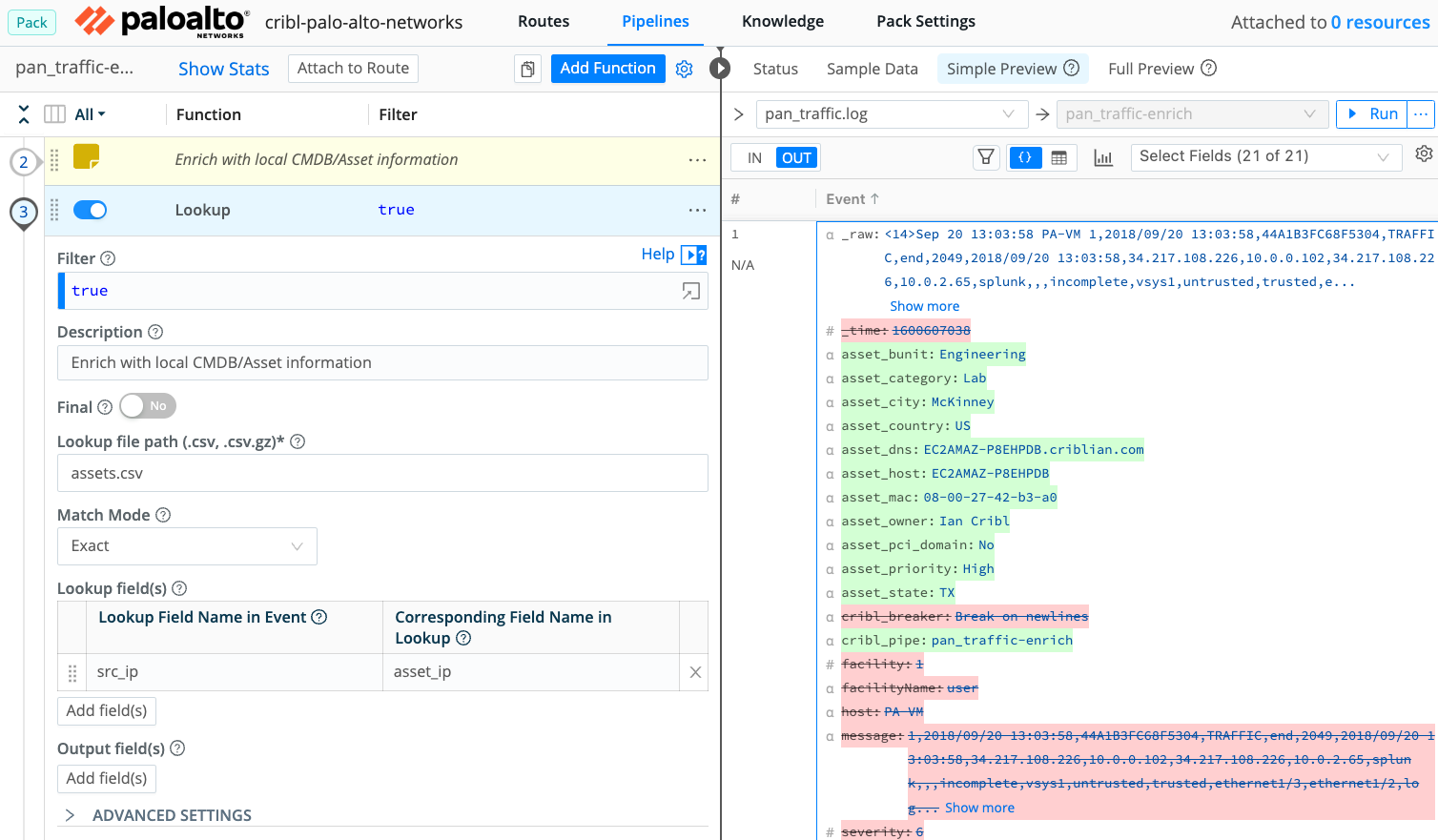The image size is (1438, 840).
Task: Toggle the Final switch
Action: (148, 406)
